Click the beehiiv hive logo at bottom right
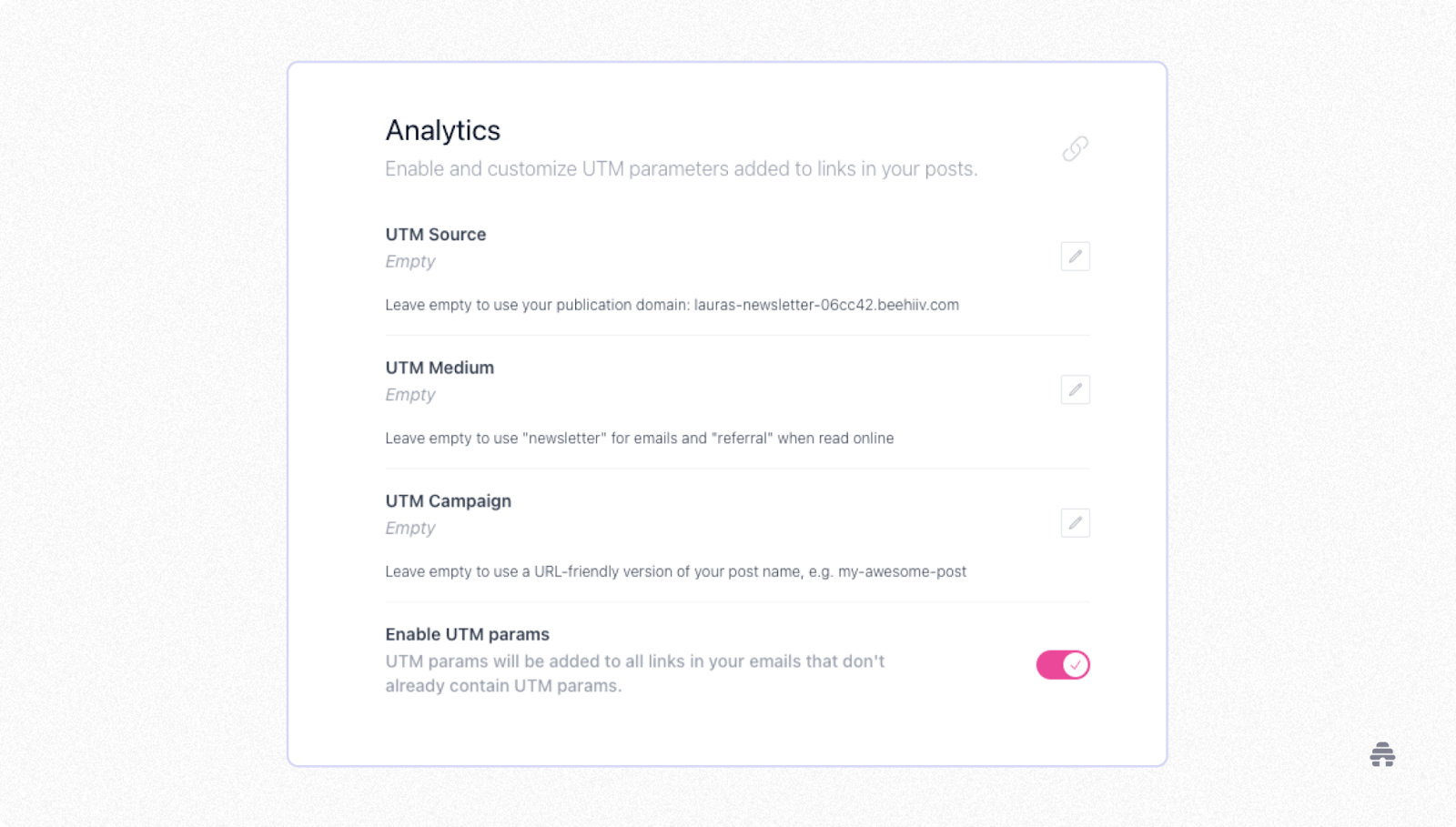 pyautogui.click(x=1380, y=755)
